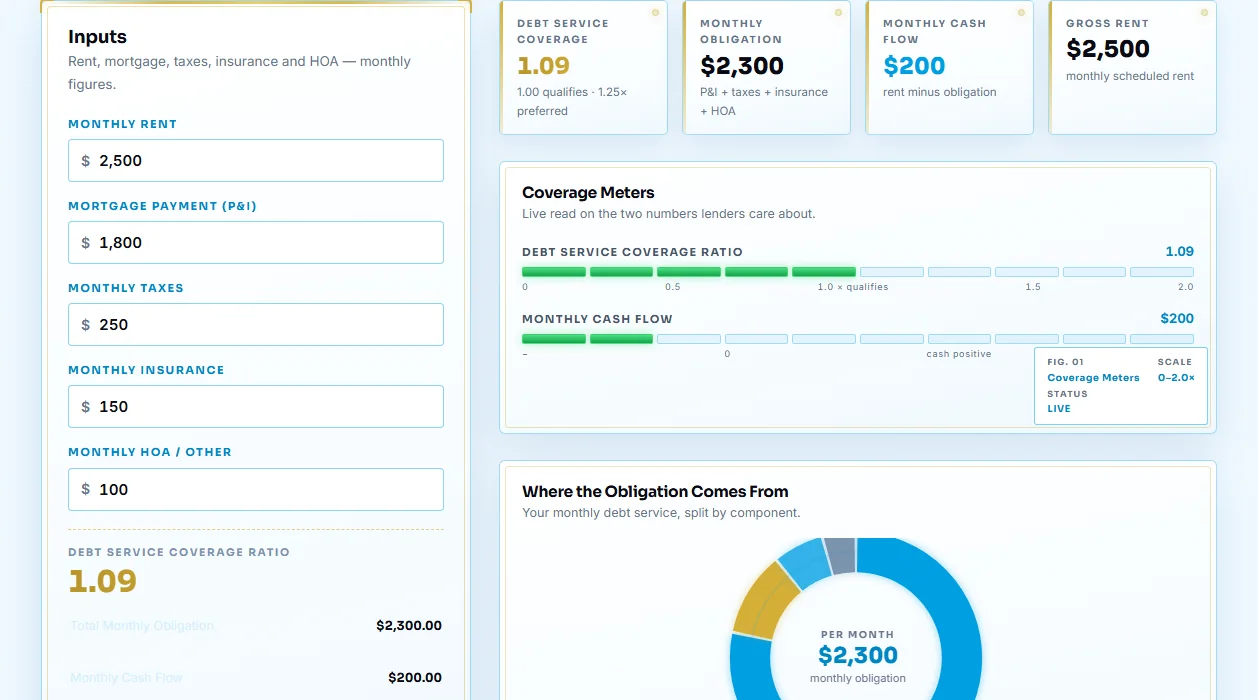Open the Debt Service Coverage summary card
1258x700 pixels.
point(584,67)
